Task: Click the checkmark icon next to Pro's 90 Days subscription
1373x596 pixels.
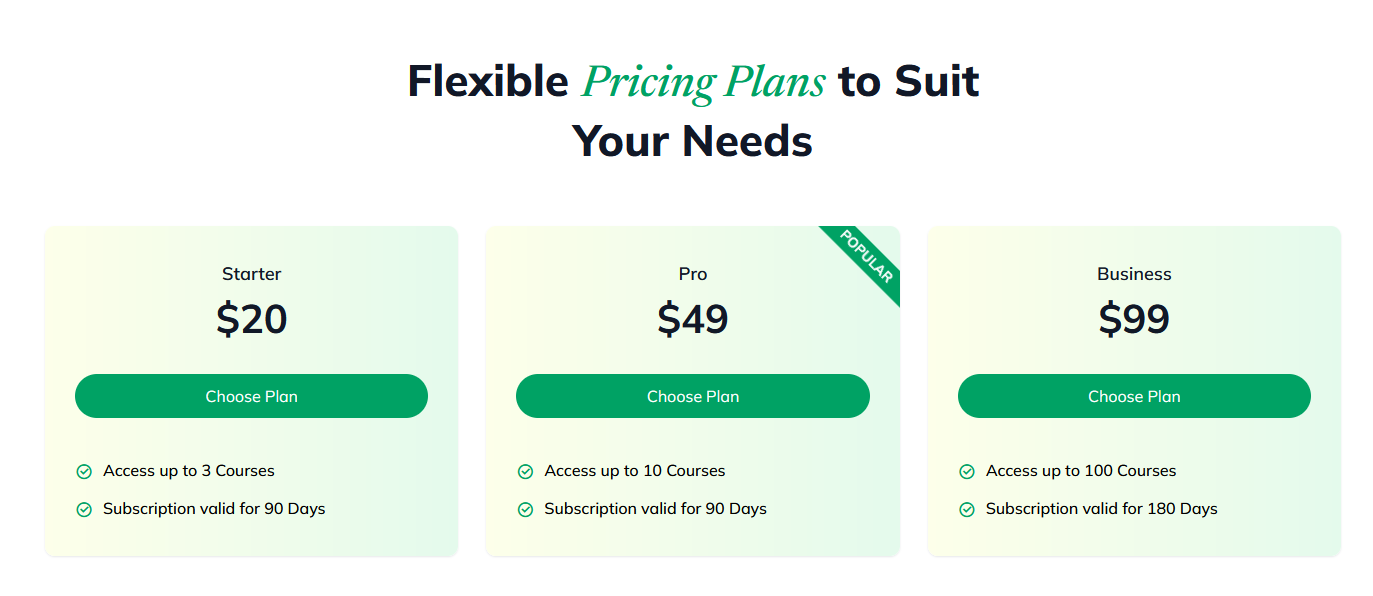Action: [x=525, y=510]
